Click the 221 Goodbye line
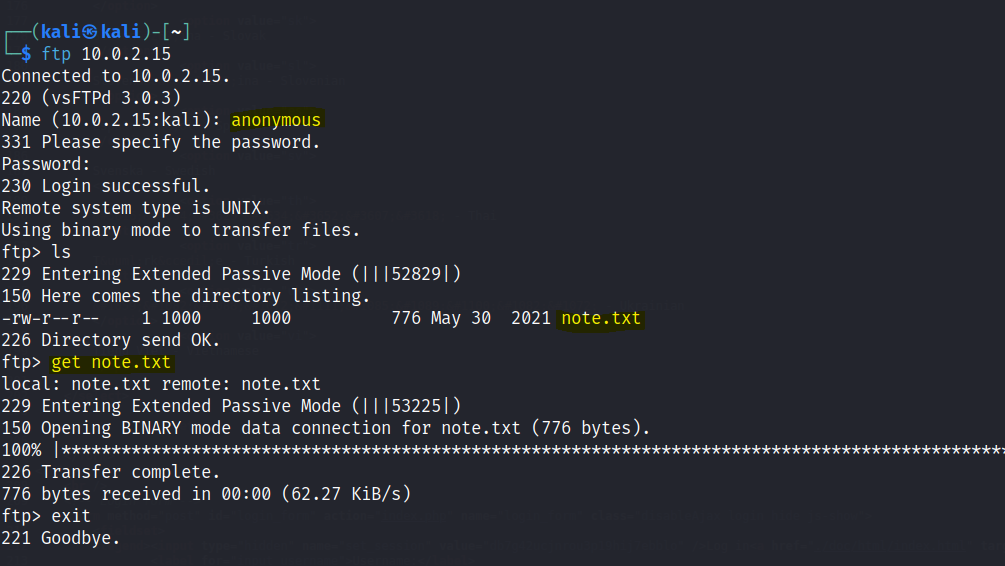The height and width of the screenshot is (566, 1005). point(60,538)
